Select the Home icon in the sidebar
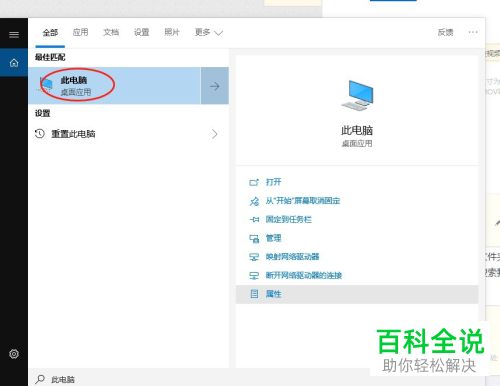The width and height of the screenshot is (500, 386). click(14, 62)
